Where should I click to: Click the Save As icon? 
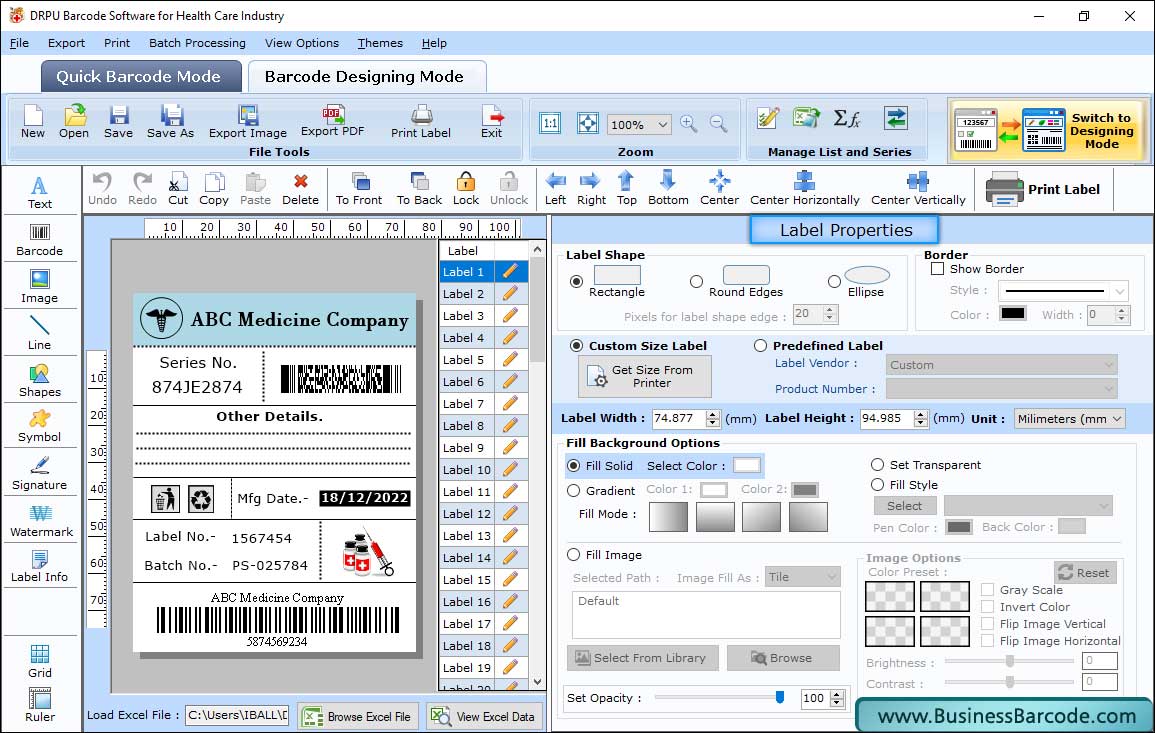[x=170, y=122]
